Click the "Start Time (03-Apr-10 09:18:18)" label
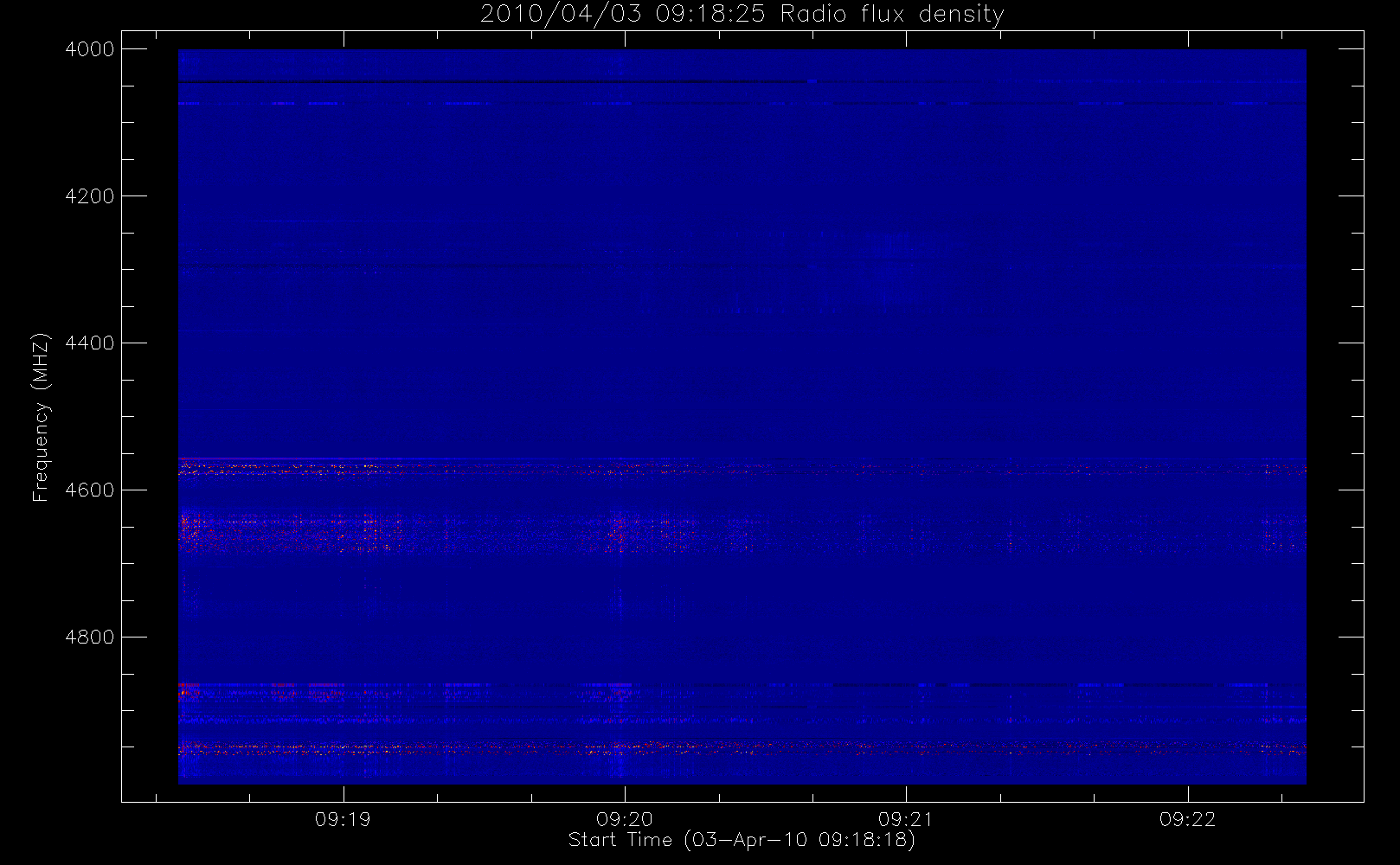The image size is (1400, 865). (x=742, y=840)
